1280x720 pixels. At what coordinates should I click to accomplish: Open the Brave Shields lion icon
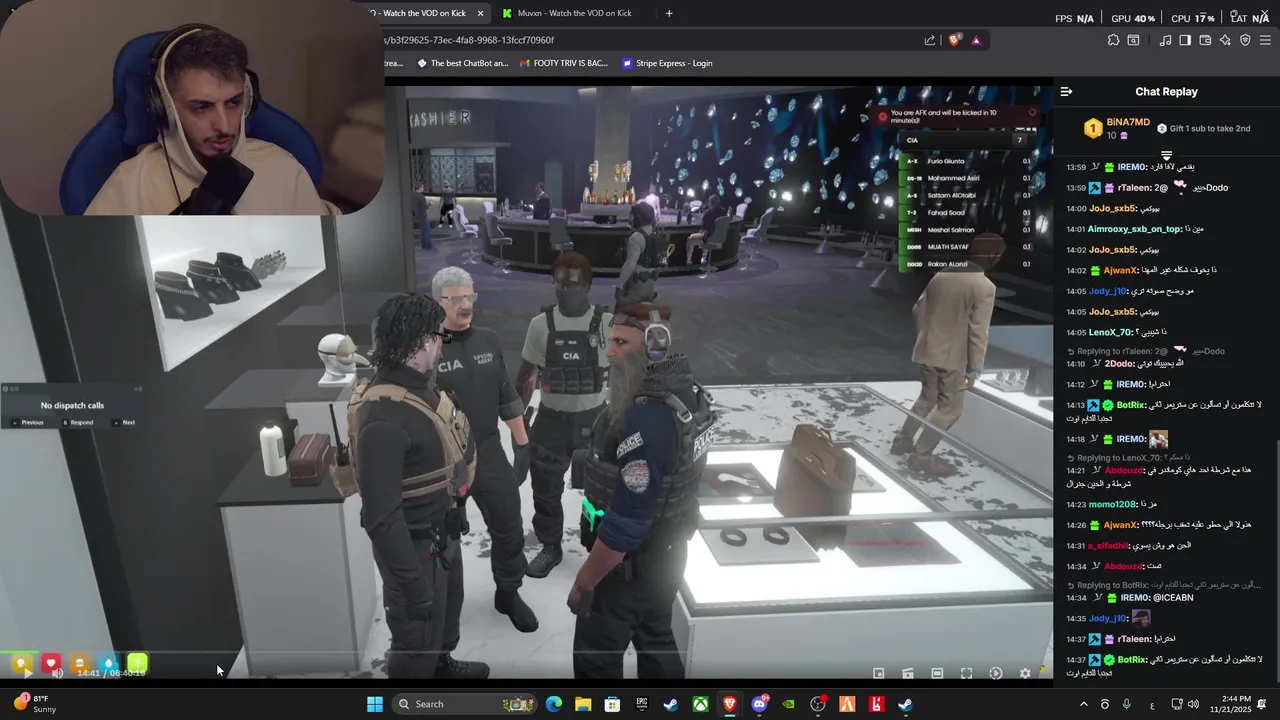point(954,40)
